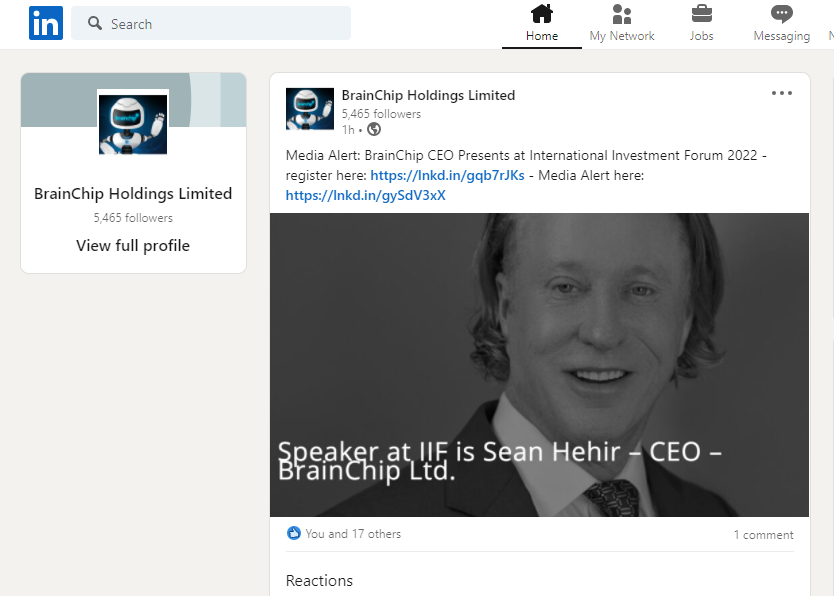Image resolution: width=834 pixels, height=596 pixels.
Task: Open link https://lnkd.in/gySdV3xX
Action: [365, 196]
